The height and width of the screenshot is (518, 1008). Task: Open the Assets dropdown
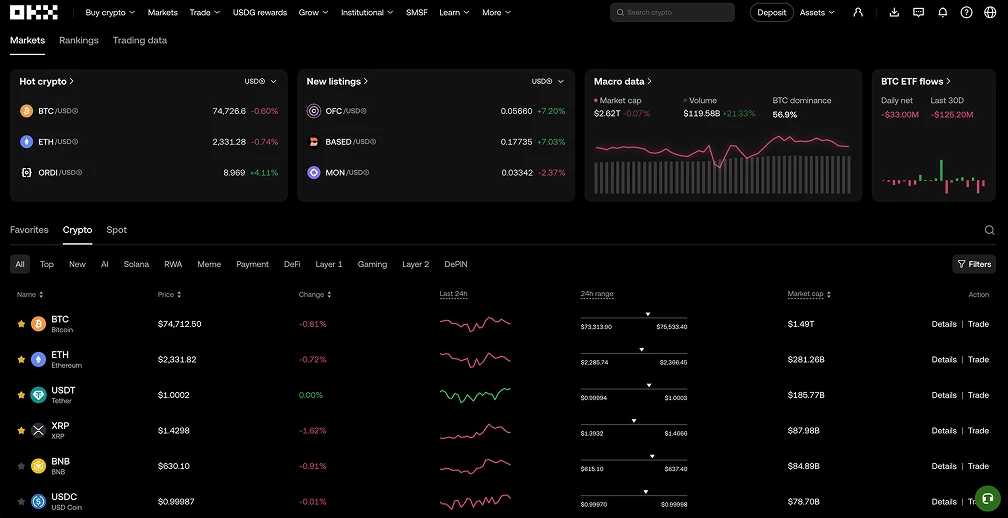[x=817, y=12]
